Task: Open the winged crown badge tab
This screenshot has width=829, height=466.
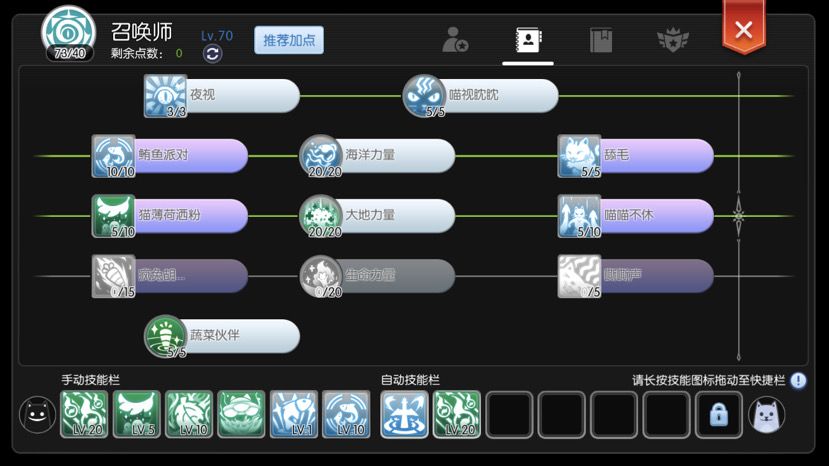Action: click(x=673, y=40)
